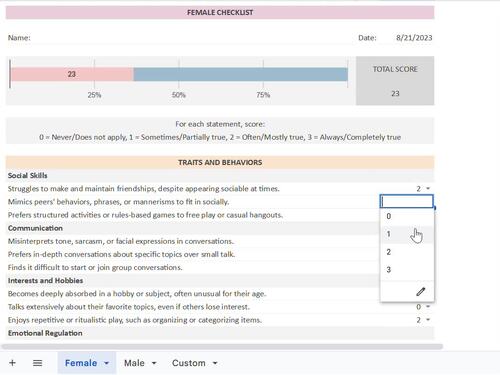Select 'Becomes deeply absorbed' statement
Image resolution: width=500 pixels, height=375 pixels.
(x=137, y=294)
